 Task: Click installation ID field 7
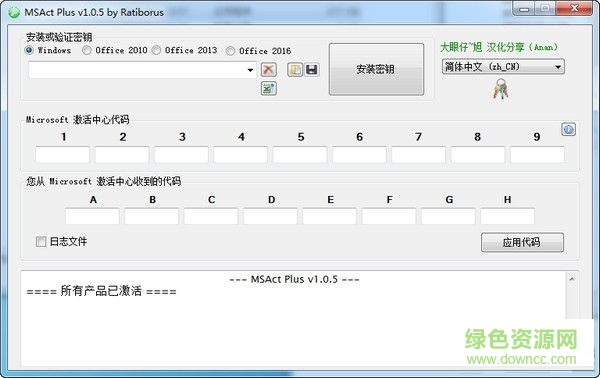click(x=419, y=155)
